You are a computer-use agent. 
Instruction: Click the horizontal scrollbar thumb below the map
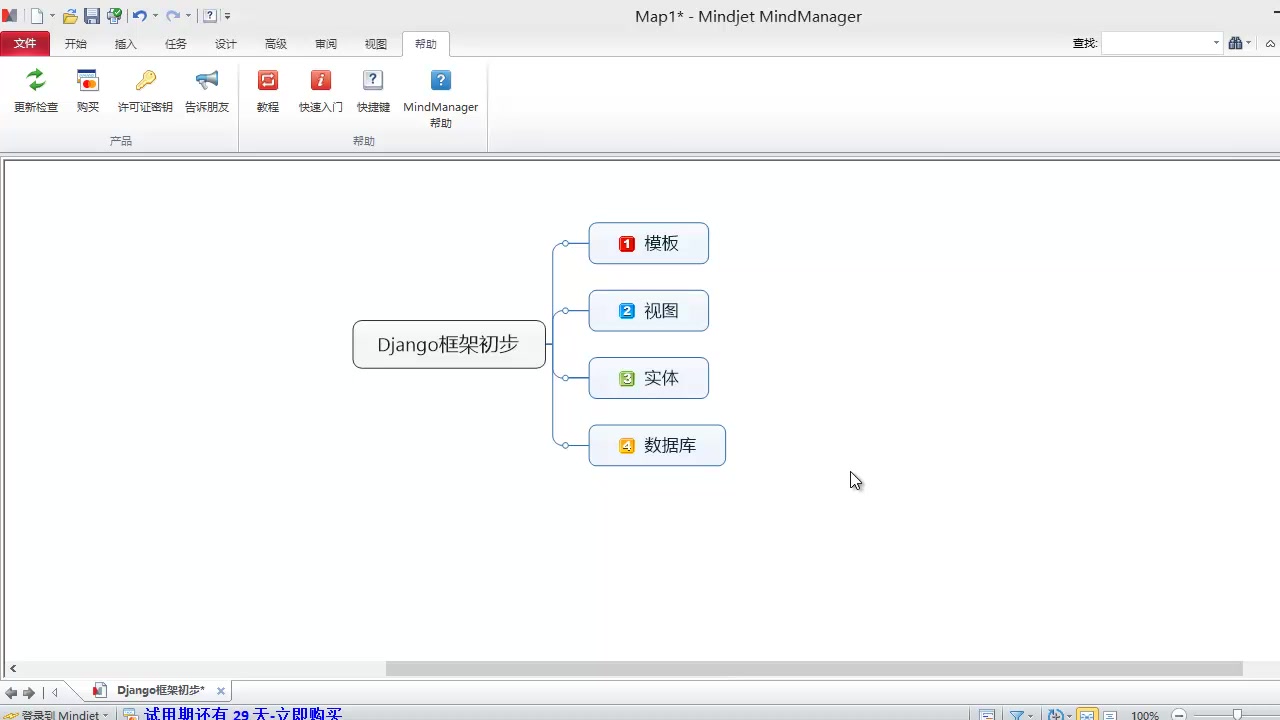814,668
